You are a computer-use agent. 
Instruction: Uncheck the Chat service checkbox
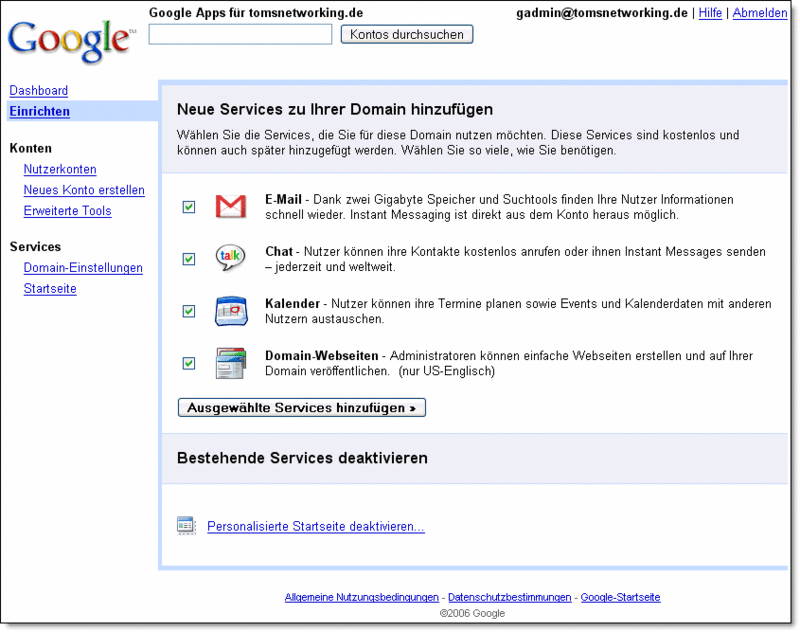tap(189, 259)
